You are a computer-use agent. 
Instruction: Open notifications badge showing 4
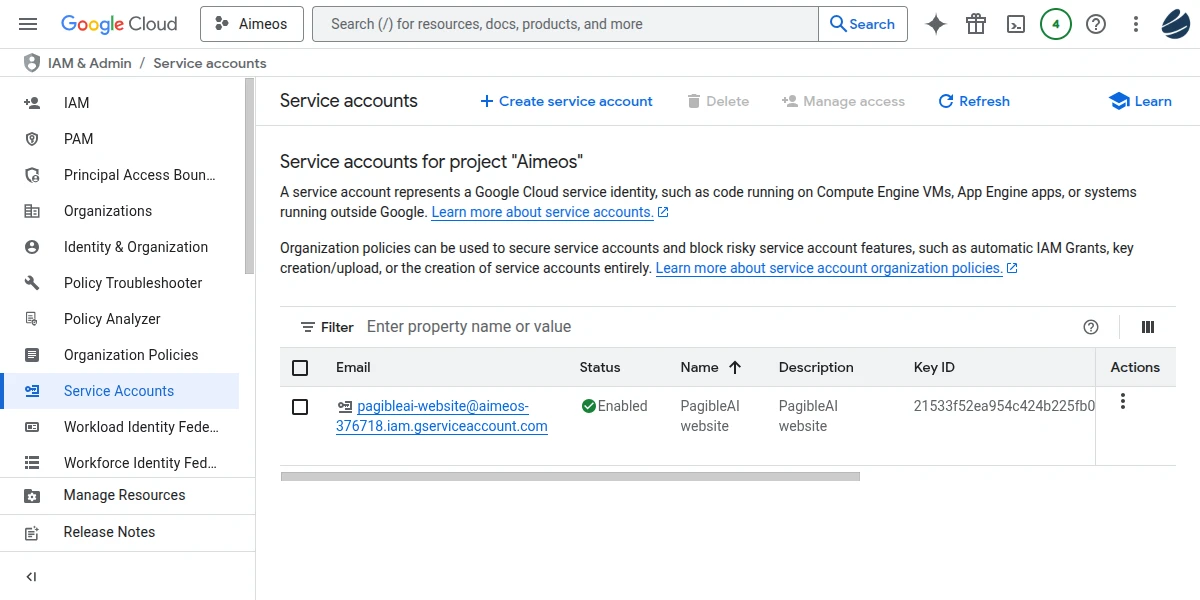tap(1056, 24)
